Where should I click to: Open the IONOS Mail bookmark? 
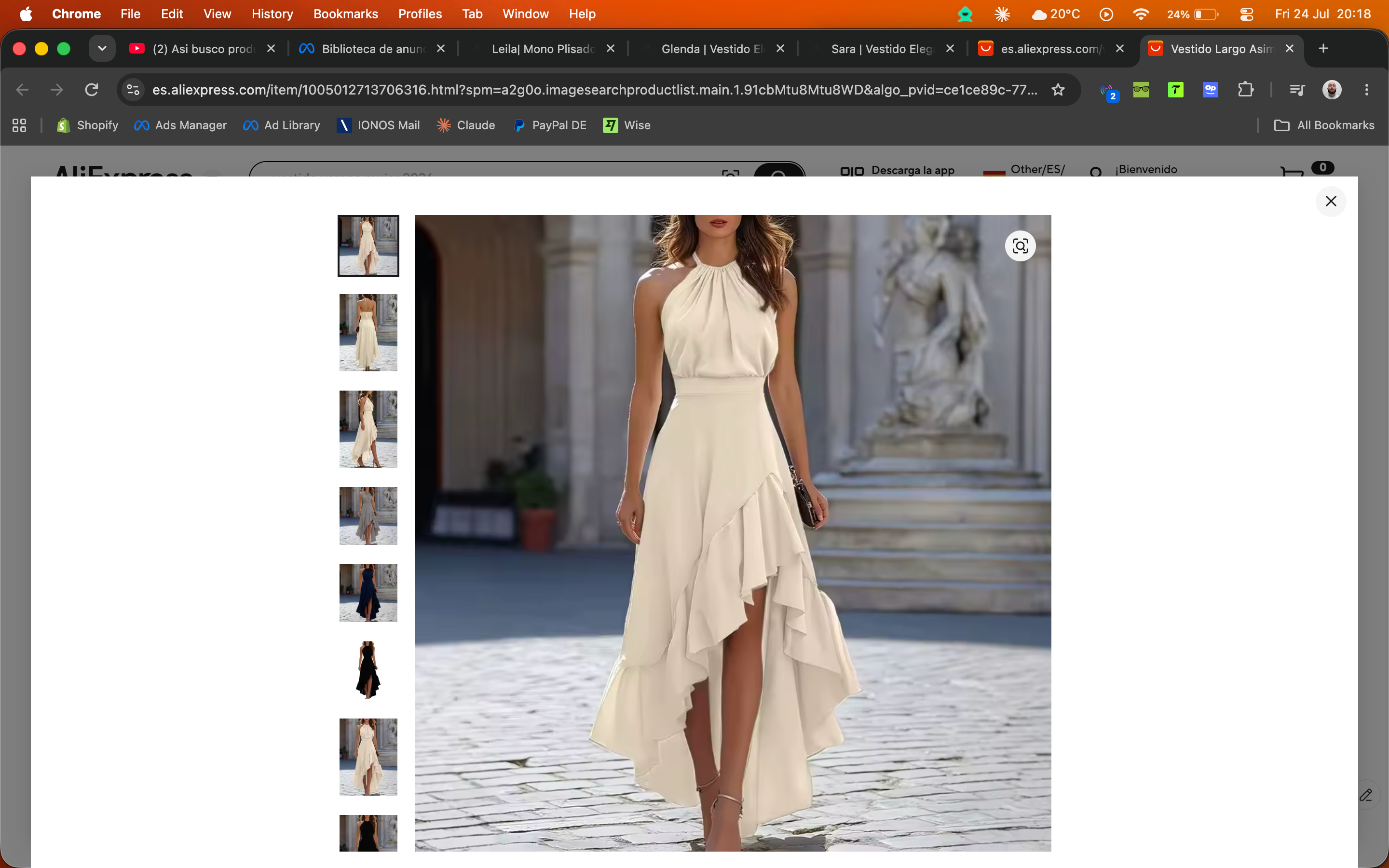point(379,125)
